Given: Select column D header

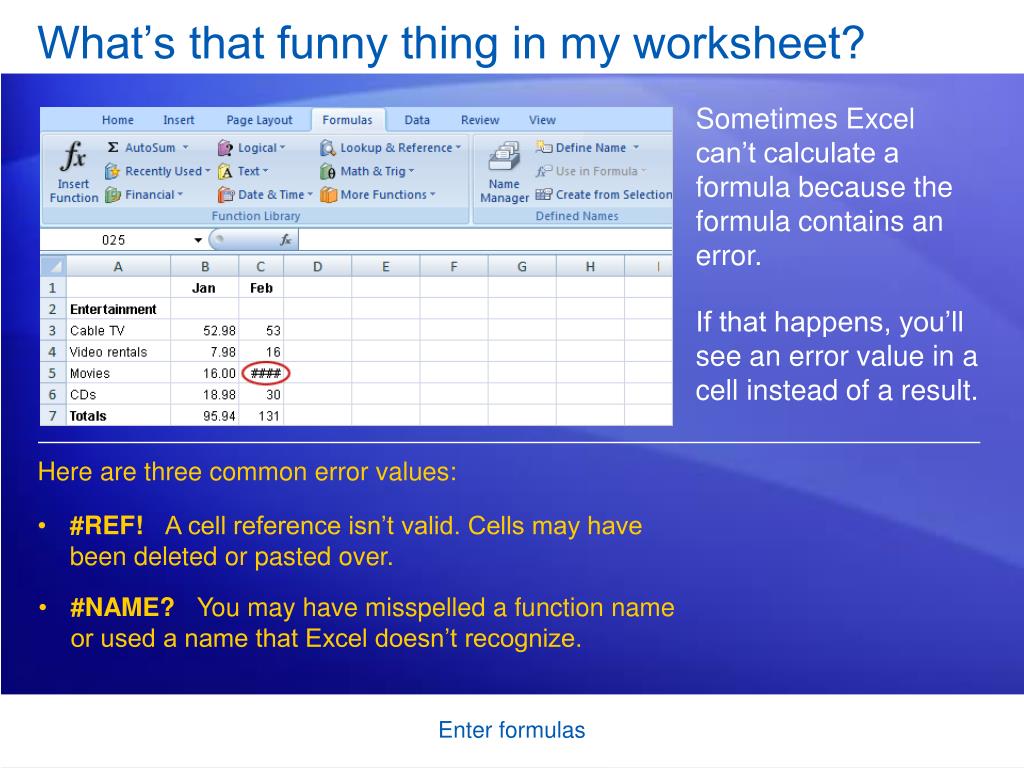Looking at the screenshot, I should point(317,266).
